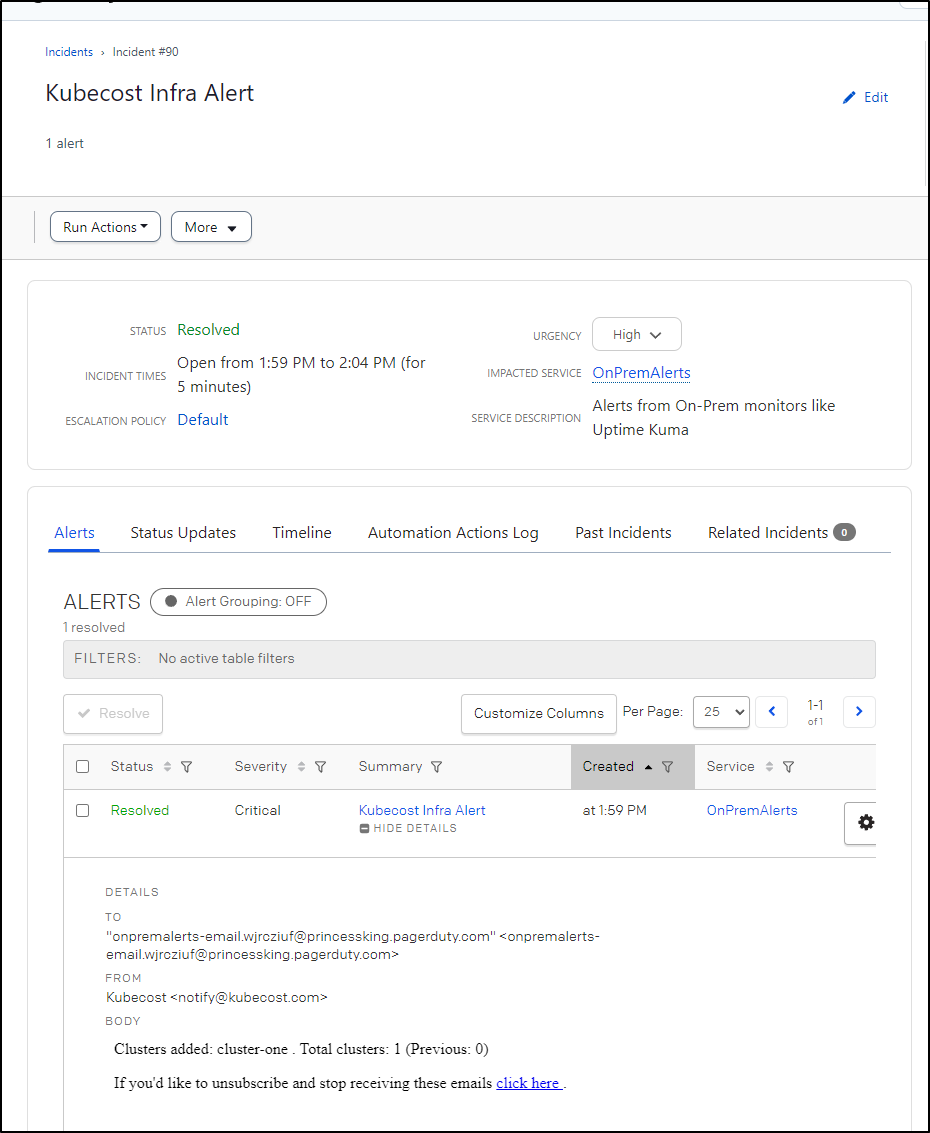
Task: Open the Default escalation policy link
Action: tap(203, 420)
